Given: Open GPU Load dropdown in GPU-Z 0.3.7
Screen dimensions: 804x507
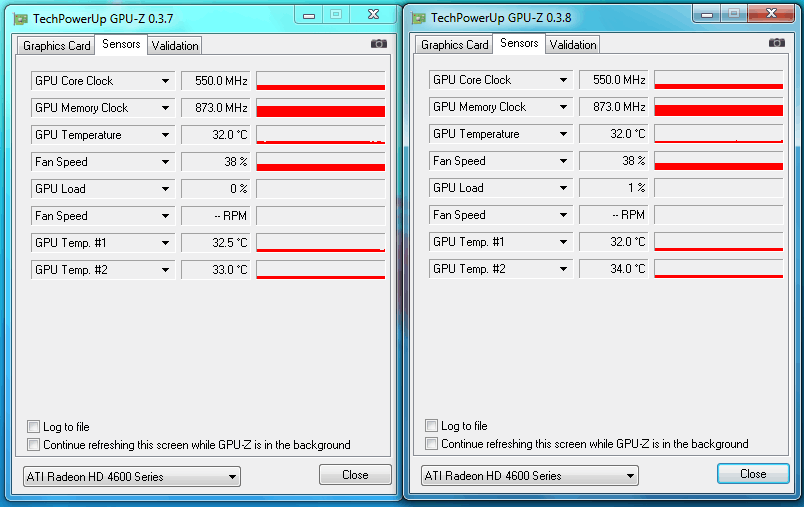Looking at the screenshot, I should [x=103, y=189].
